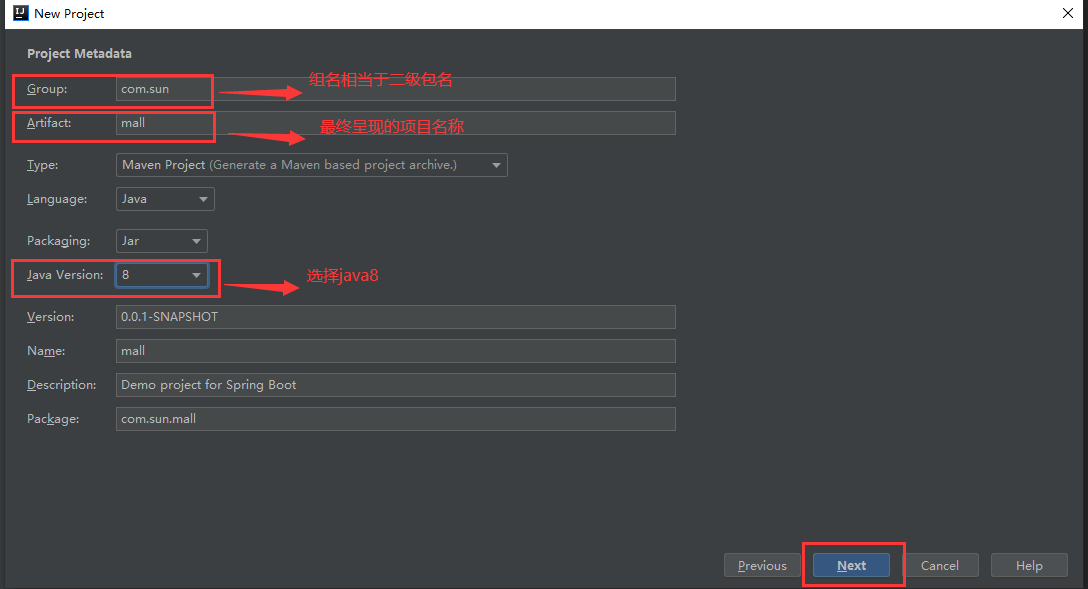This screenshot has height=589, width=1088.
Task: Go back with the Previous button
Action: click(x=762, y=565)
